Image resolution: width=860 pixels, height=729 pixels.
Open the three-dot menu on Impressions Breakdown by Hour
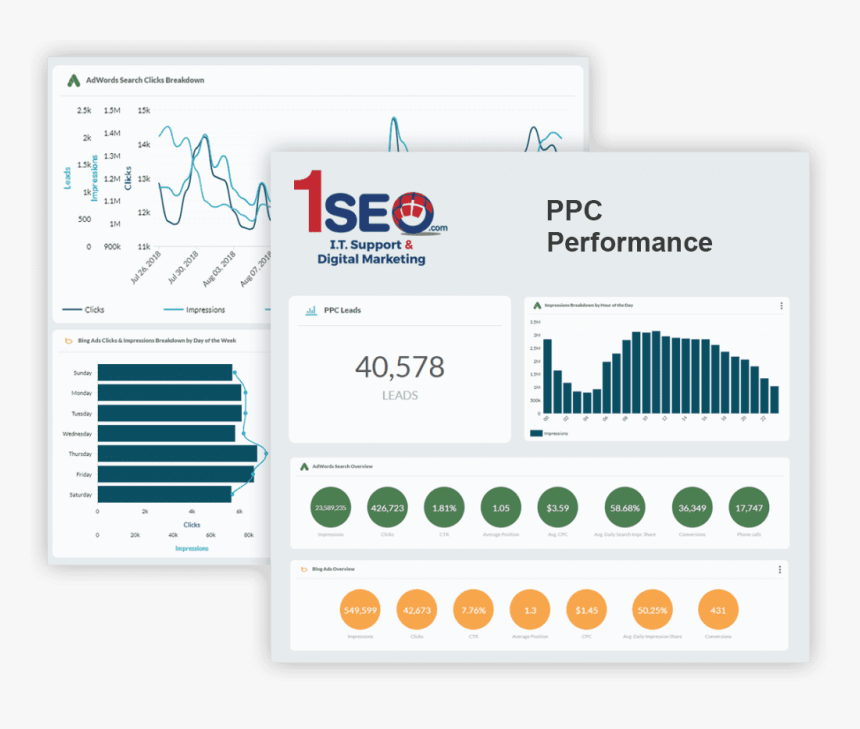[x=781, y=306]
